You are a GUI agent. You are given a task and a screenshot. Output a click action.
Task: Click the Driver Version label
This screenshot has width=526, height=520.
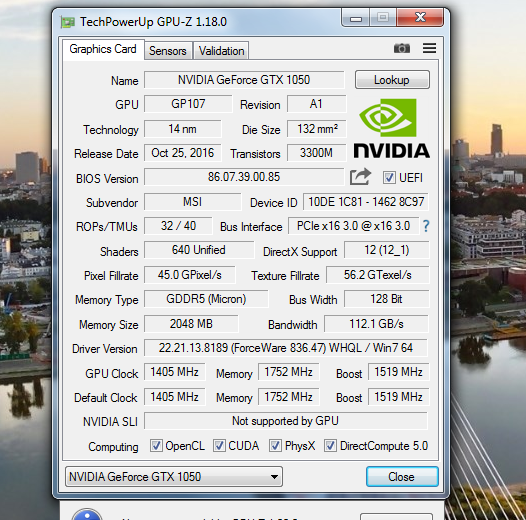(x=105, y=349)
